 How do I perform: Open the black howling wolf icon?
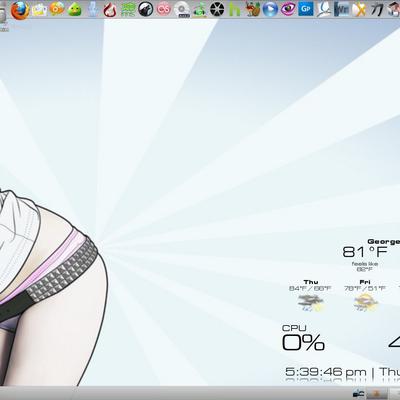146,9
